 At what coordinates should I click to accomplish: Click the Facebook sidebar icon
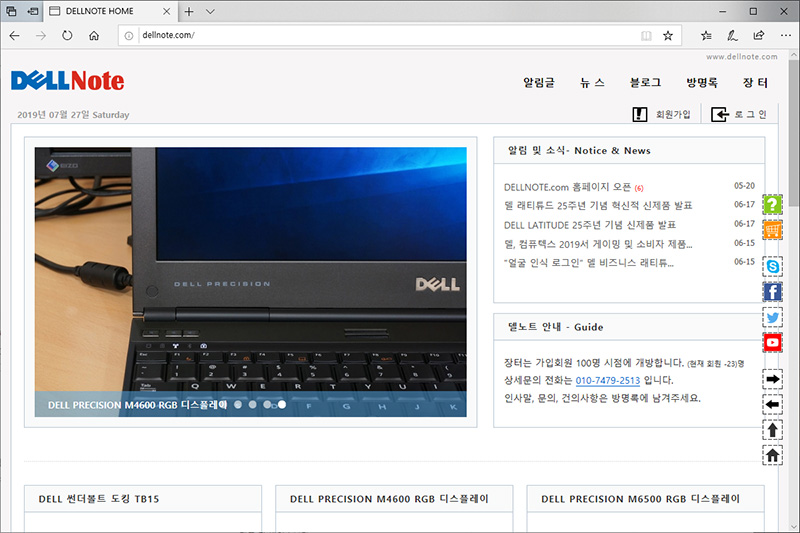point(772,292)
